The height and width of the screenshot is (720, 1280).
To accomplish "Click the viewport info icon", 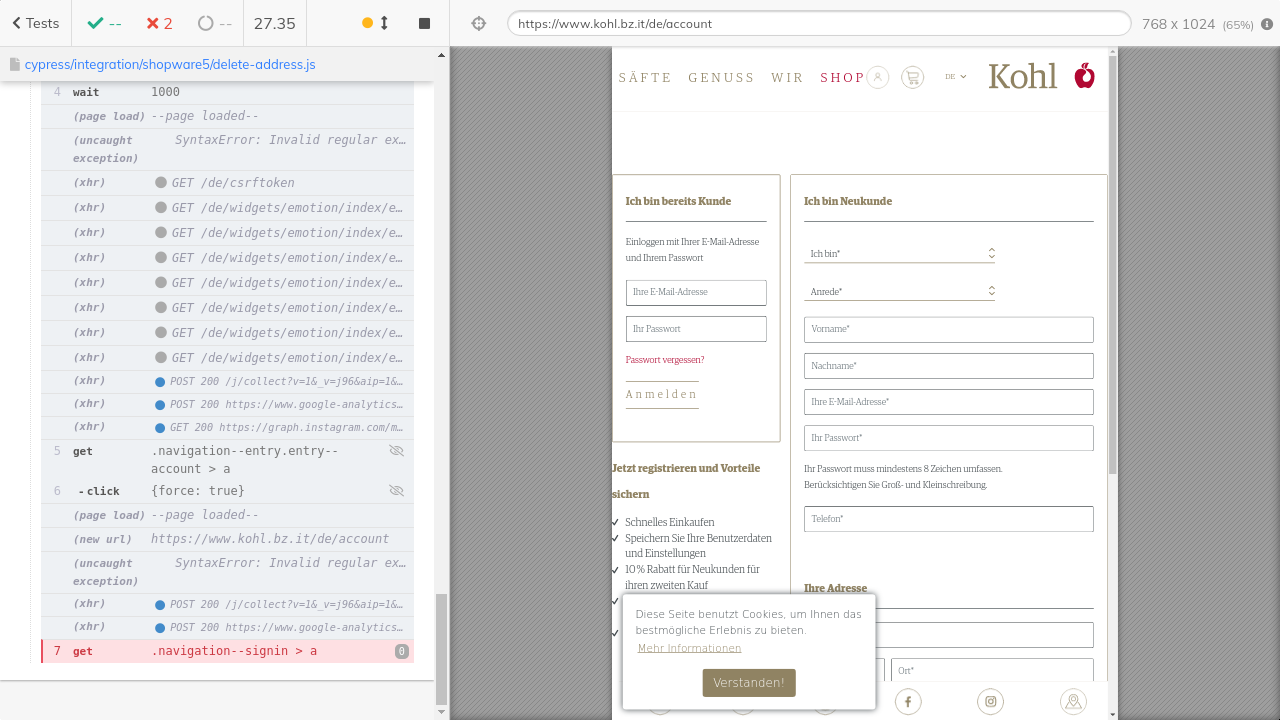I will click(x=1267, y=24).
